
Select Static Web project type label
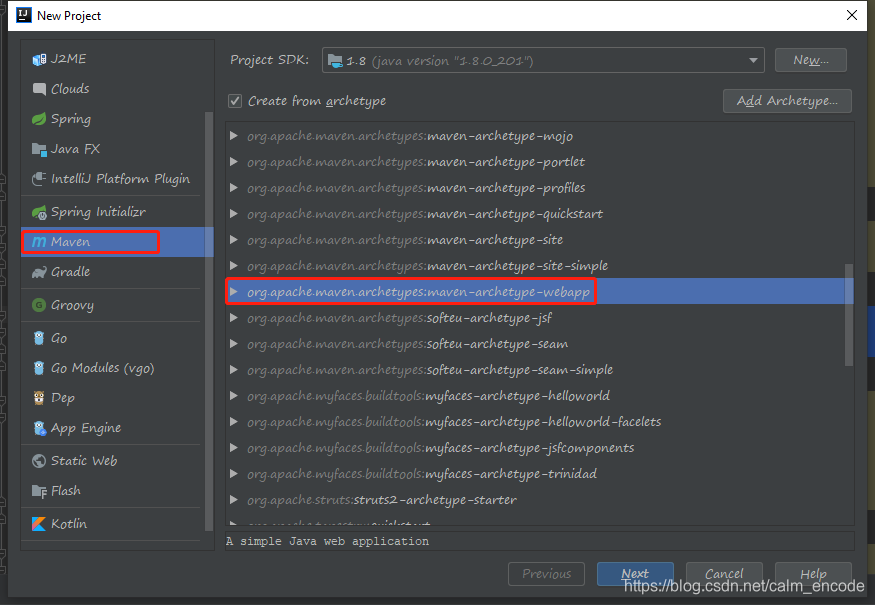(84, 460)
